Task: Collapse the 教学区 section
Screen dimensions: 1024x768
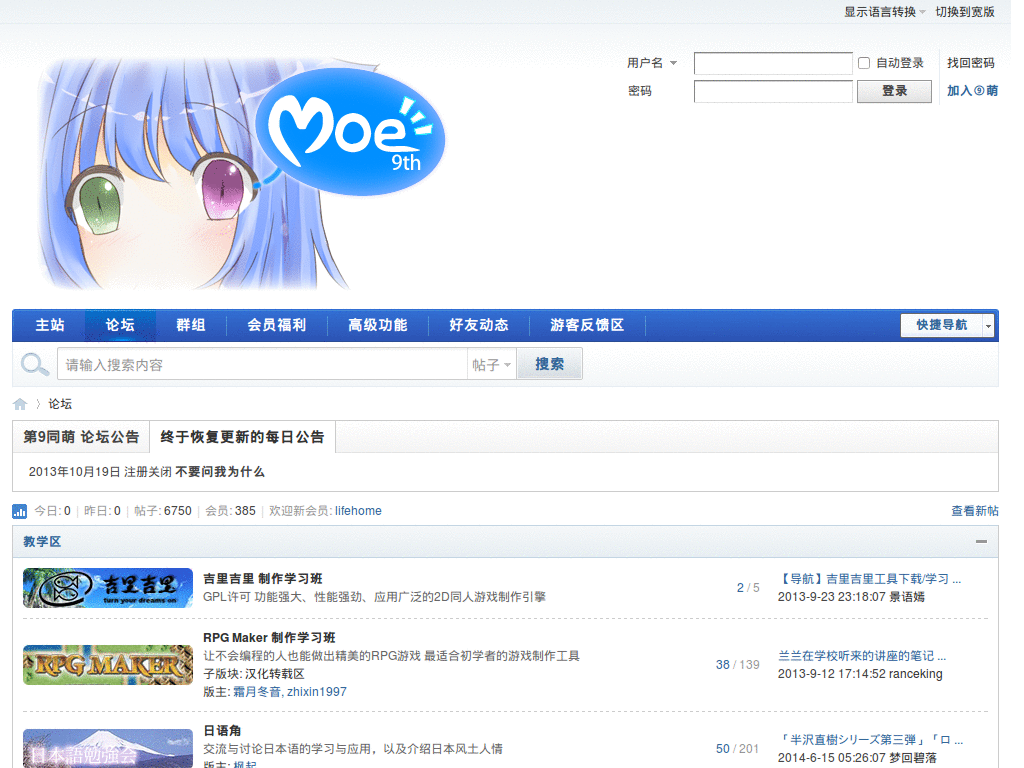Action: (981, 541)
